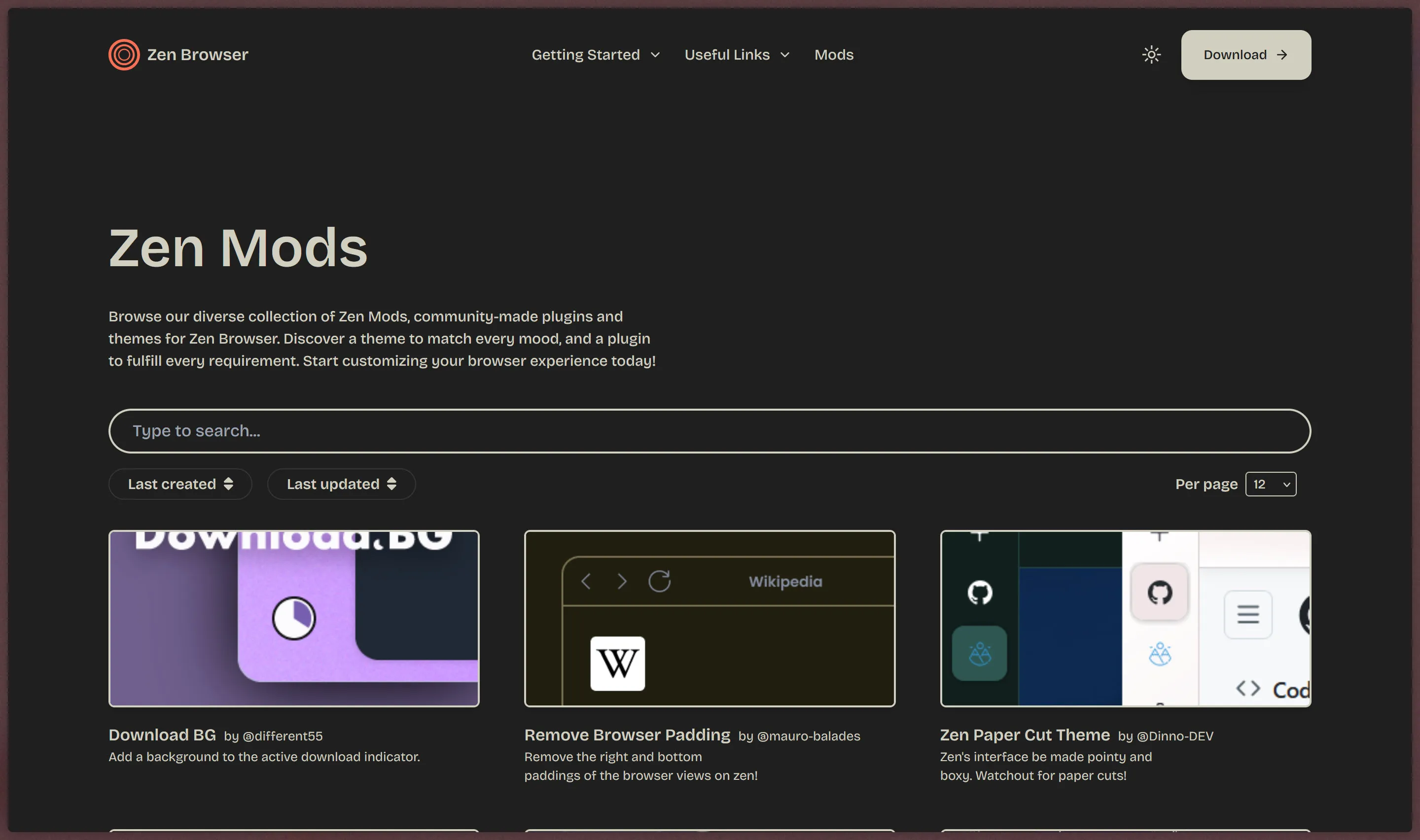The width and height of the screenshot is (1420, 840).
Task: Click the chevron next to Useful Links
Action: click(x=785, y=55)
